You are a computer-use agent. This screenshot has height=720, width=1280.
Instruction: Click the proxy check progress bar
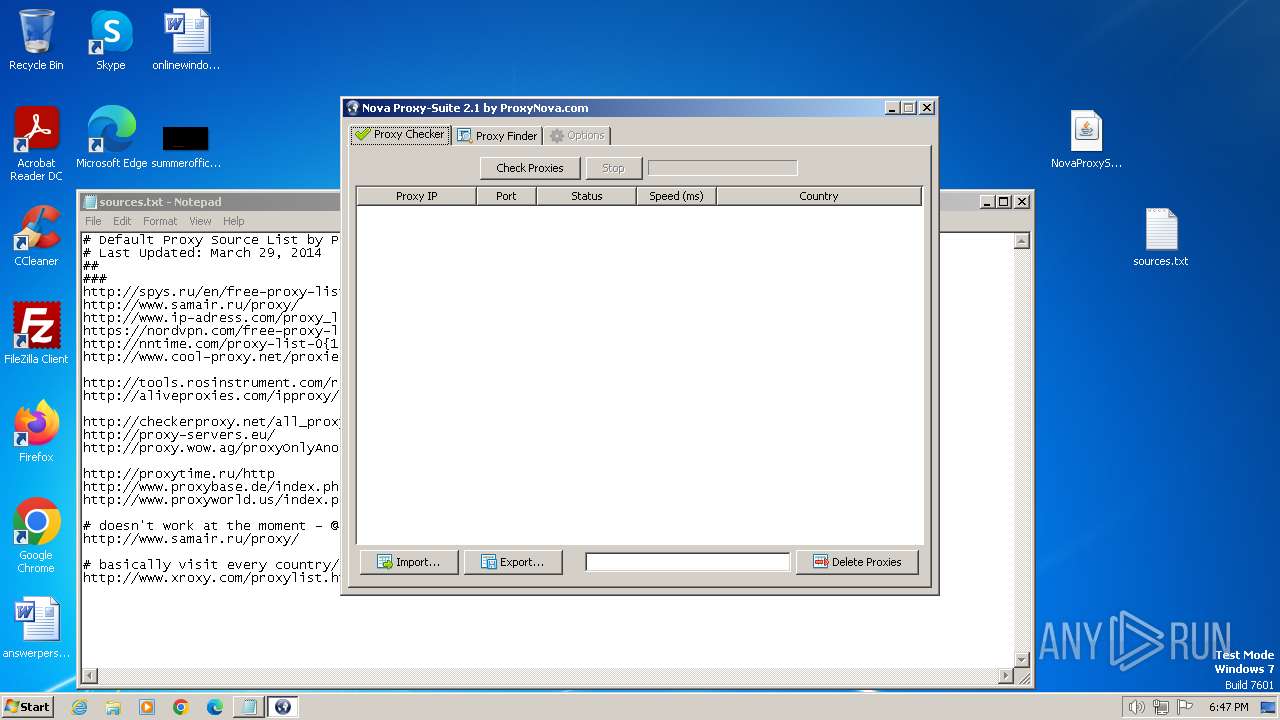(723, 168)
